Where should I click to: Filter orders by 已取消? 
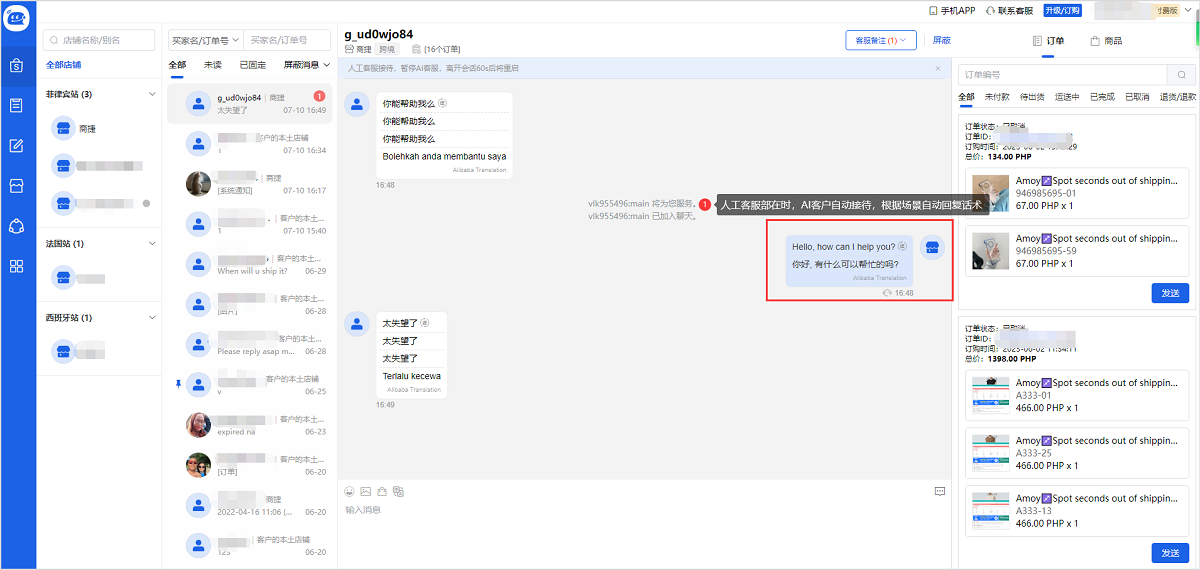pos(1137,97)
